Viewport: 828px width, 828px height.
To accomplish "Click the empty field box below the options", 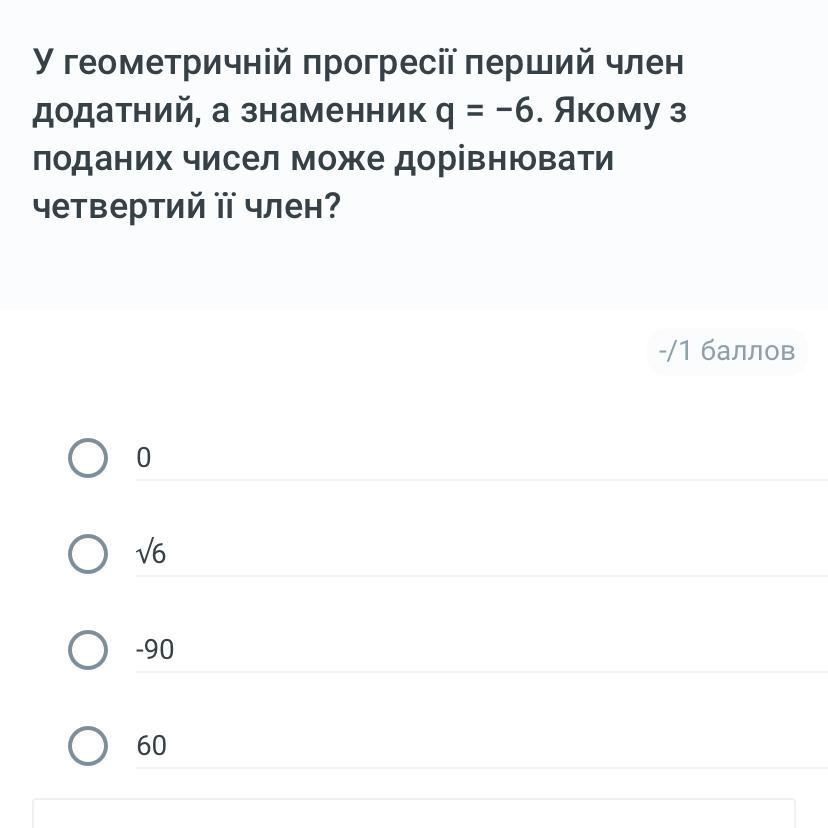I will (414, 813).
